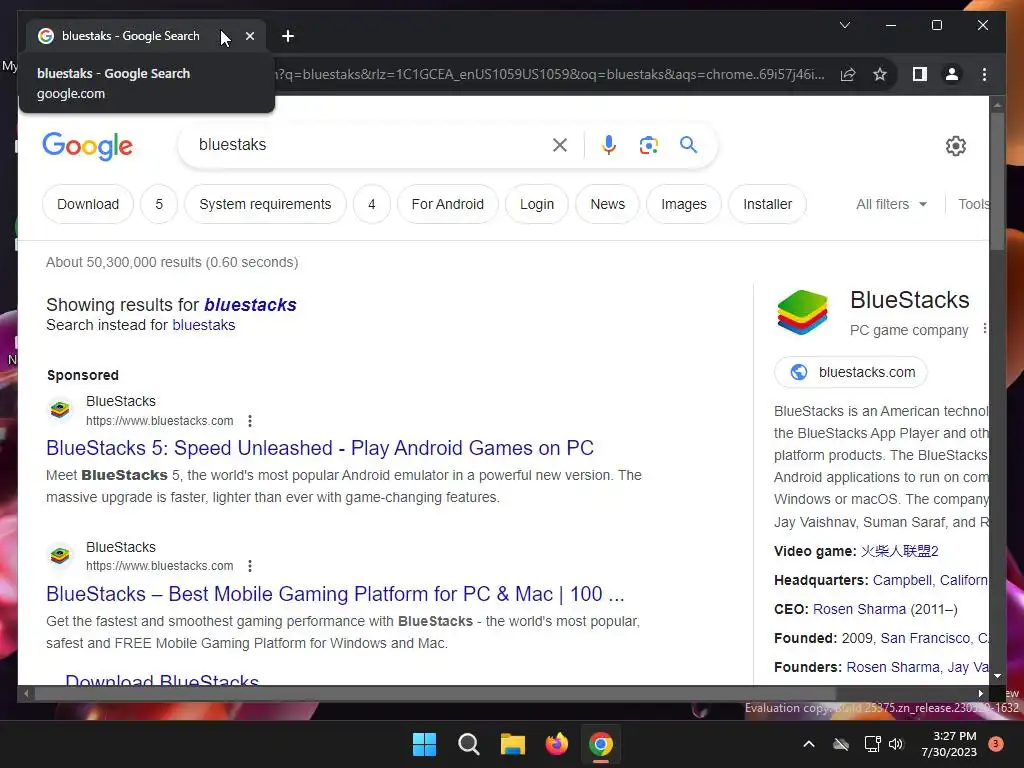Select the filter chip labeled 5
The width and height of the screenshot is (1024, 768).
(x=159, y=204)
